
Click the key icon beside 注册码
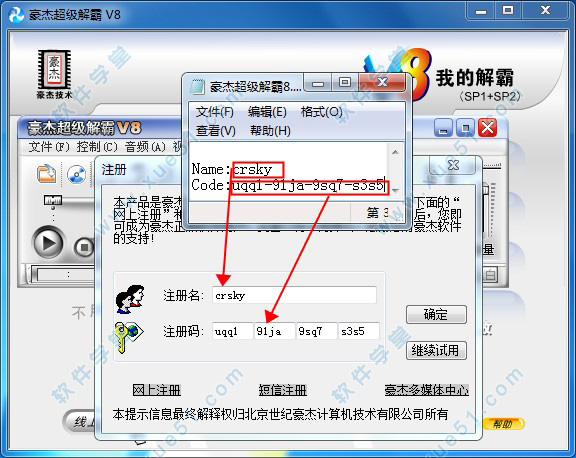point(128,336)
